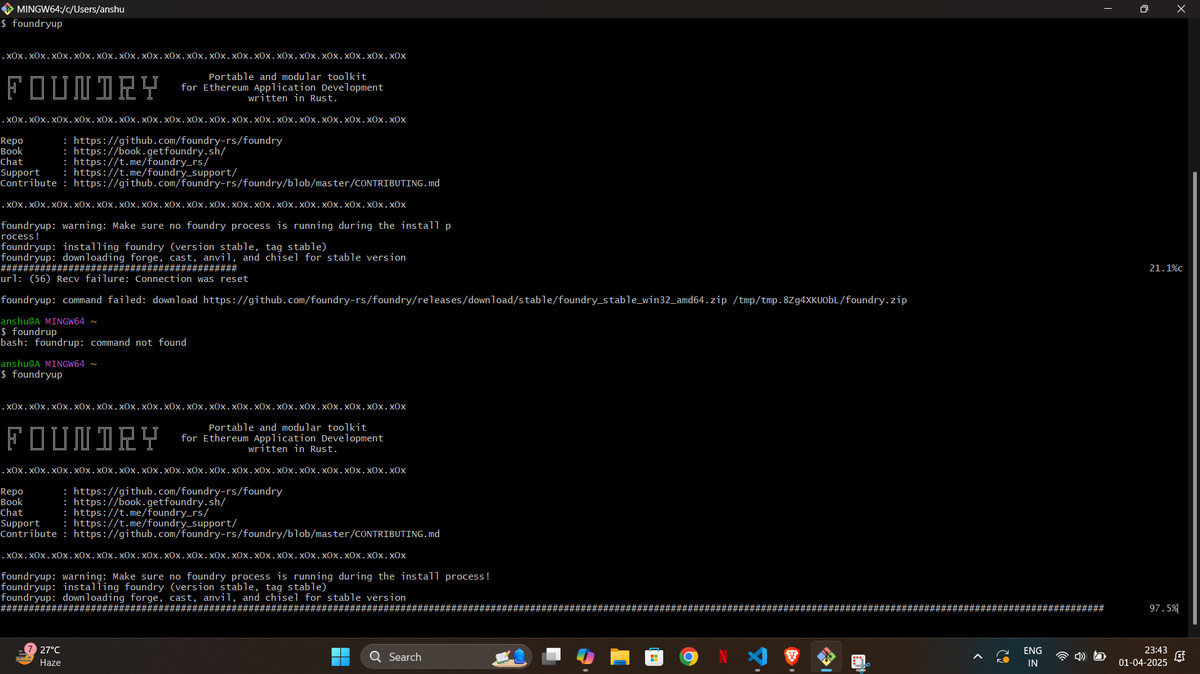Launch Copilot from the taskbar
The image size is (1200, 674).
(x=585, y=657)
